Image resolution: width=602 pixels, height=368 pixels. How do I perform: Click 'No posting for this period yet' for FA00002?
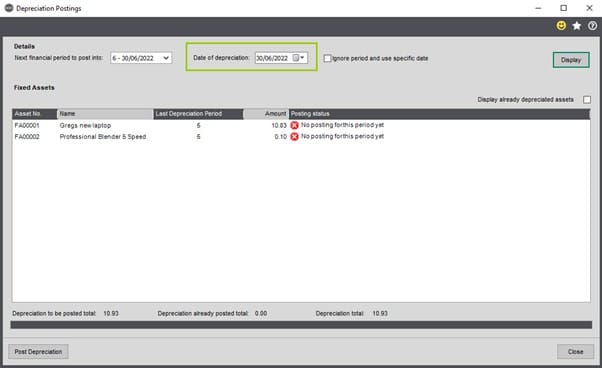coord(342,136)
